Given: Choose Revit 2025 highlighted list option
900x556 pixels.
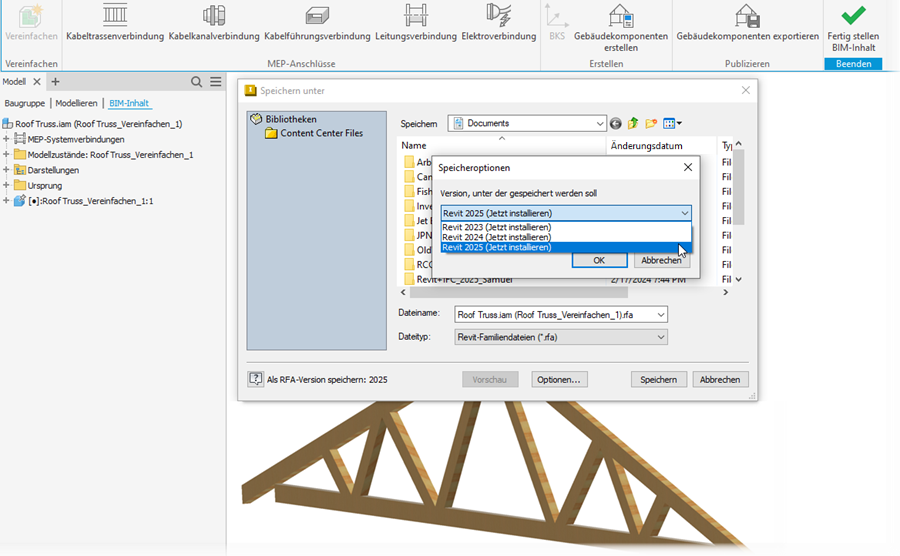Looking at the screenshot, I should tap(566, 247).
